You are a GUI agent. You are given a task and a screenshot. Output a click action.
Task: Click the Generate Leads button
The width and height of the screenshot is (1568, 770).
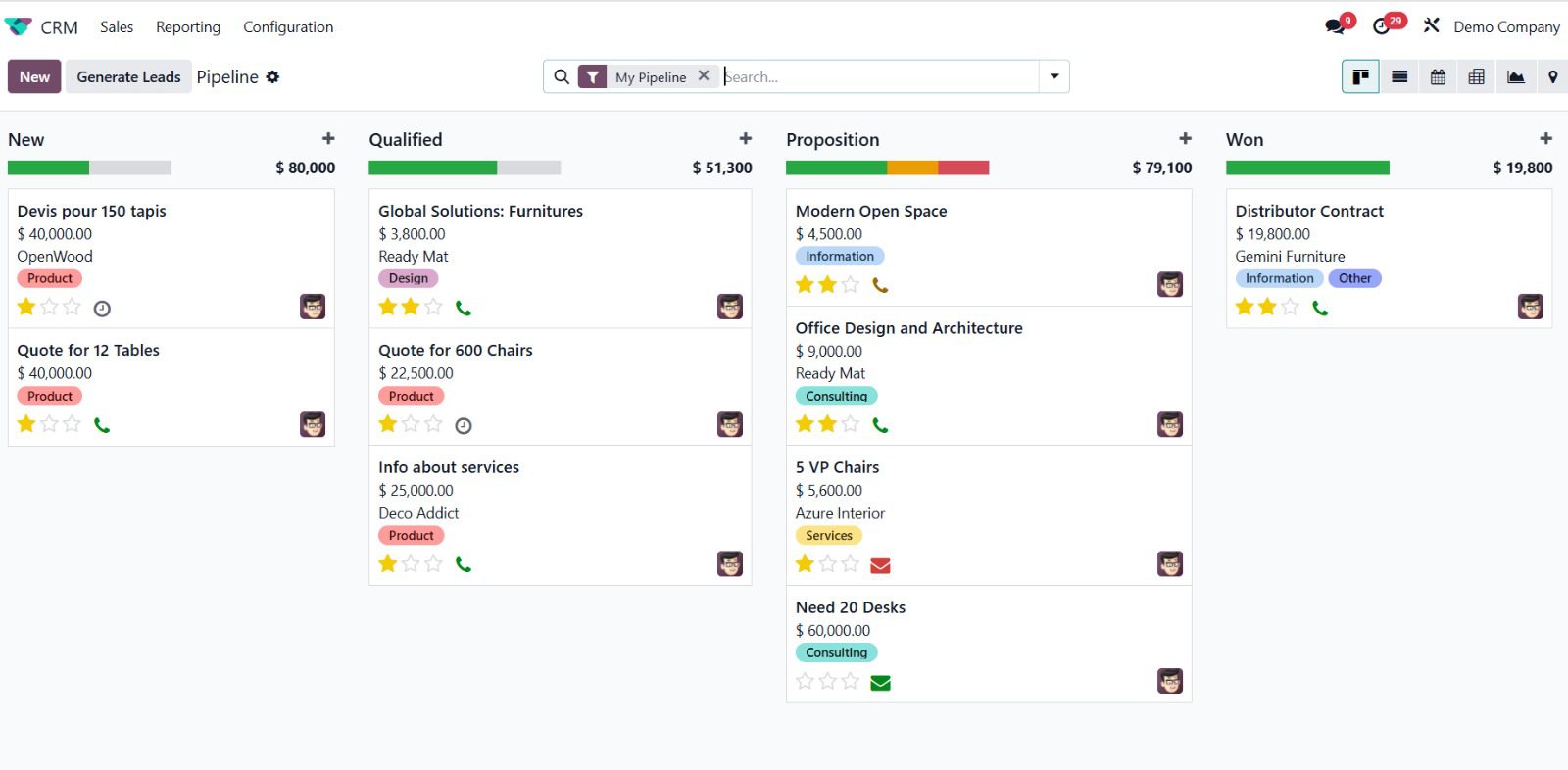coord(128,76)
